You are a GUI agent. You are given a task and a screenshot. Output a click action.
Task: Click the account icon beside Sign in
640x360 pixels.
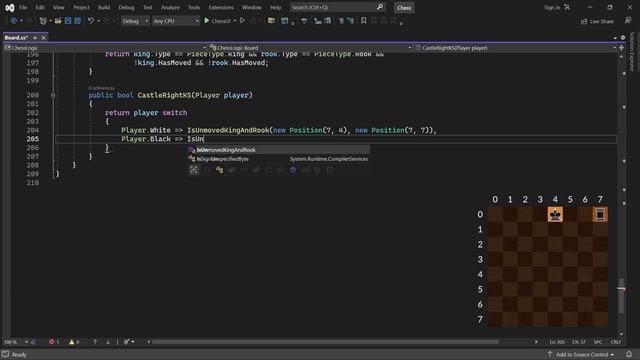pos(567,7)
